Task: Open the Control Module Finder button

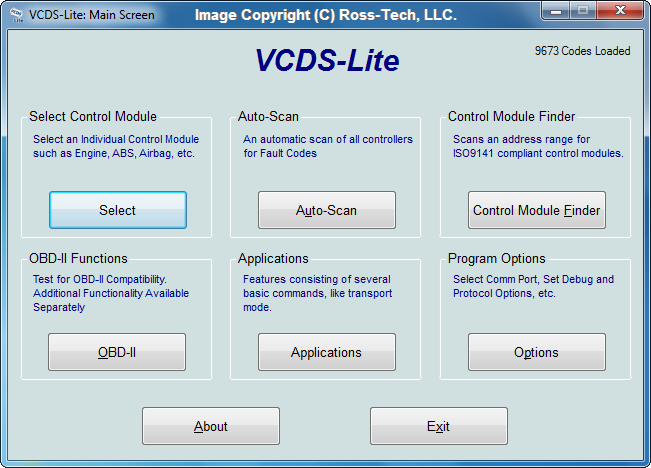Action: [537, 210]
